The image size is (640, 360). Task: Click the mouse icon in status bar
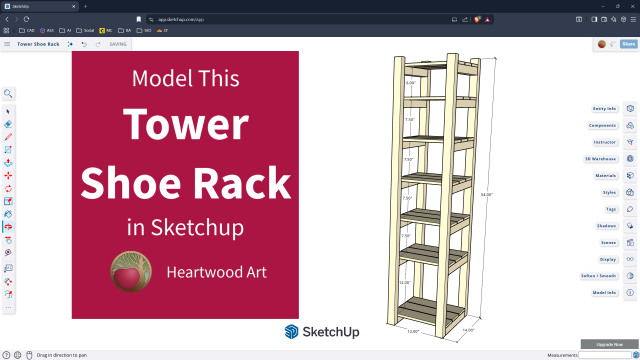click(29, 355)
